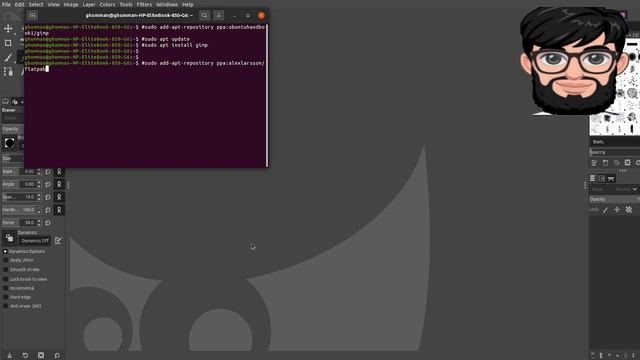640x360 pixels.
Task: Reset Spacing value icon
Action: (48, 197)
